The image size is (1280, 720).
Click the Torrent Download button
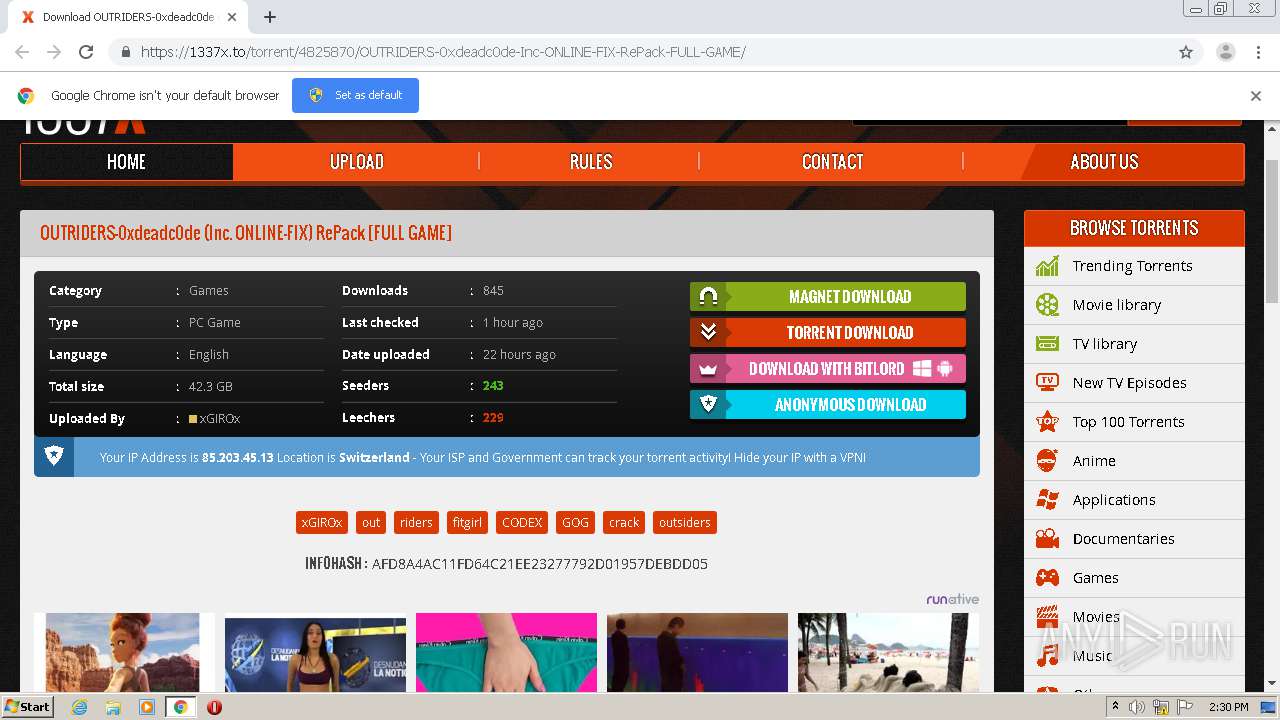coord(828,332)
